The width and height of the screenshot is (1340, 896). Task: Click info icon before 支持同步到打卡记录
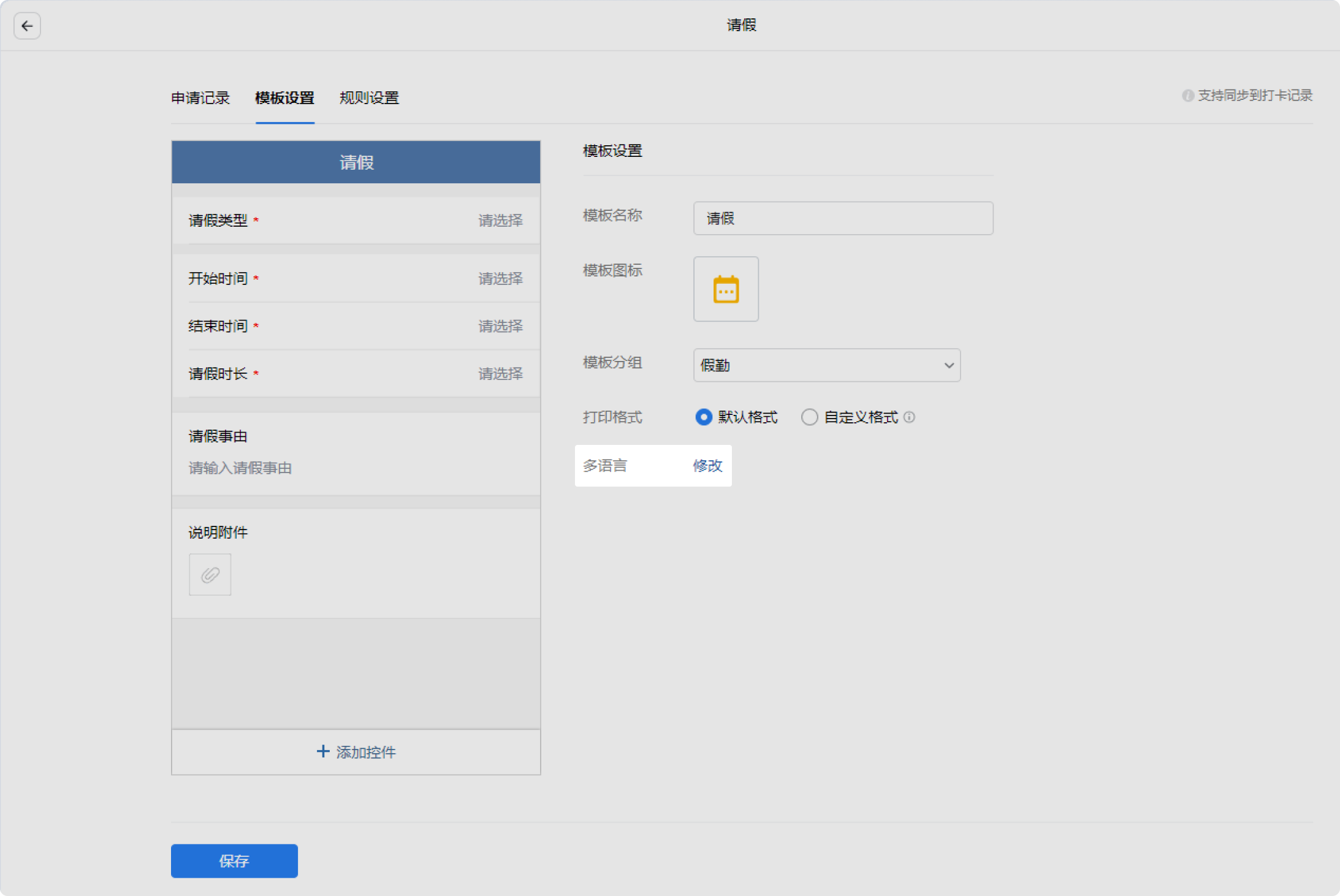[x=1187, y=96]
